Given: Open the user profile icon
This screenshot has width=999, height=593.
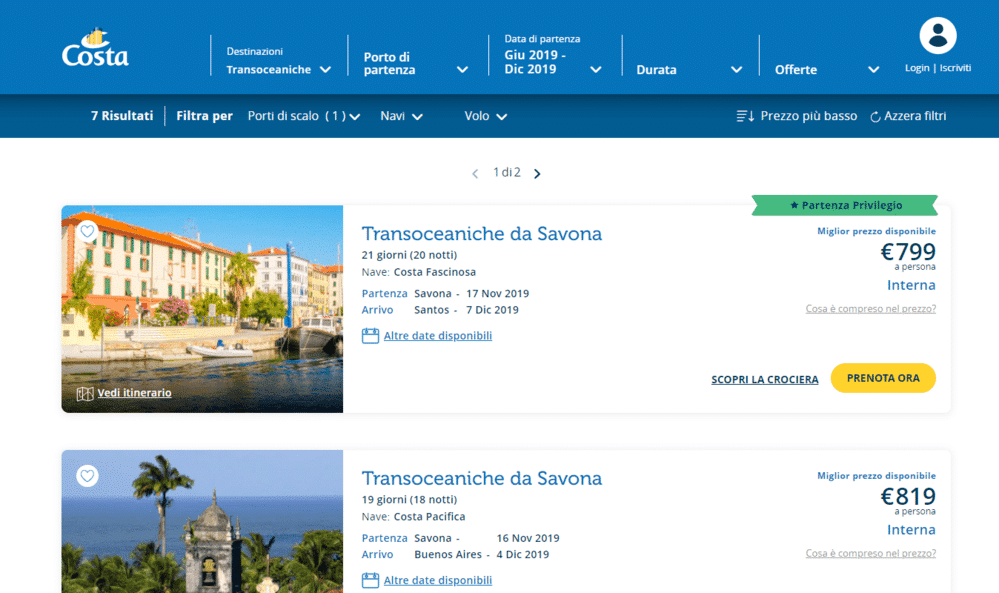Looking at the screenshot, I should (938, 36).
